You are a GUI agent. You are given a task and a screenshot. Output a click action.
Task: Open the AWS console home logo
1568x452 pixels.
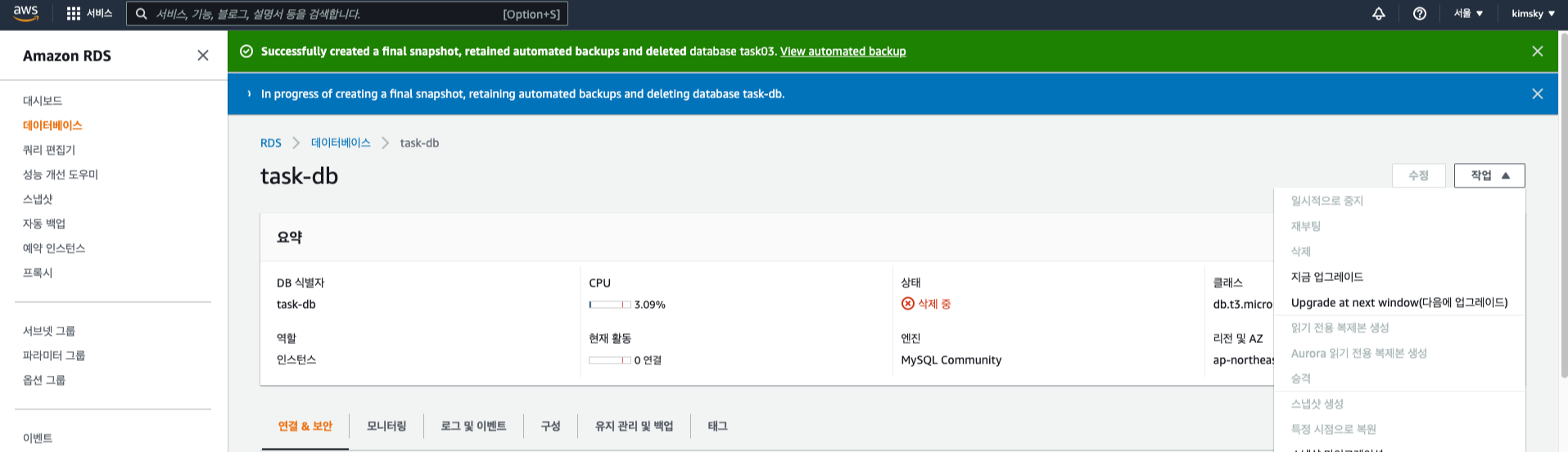point(26,13)
